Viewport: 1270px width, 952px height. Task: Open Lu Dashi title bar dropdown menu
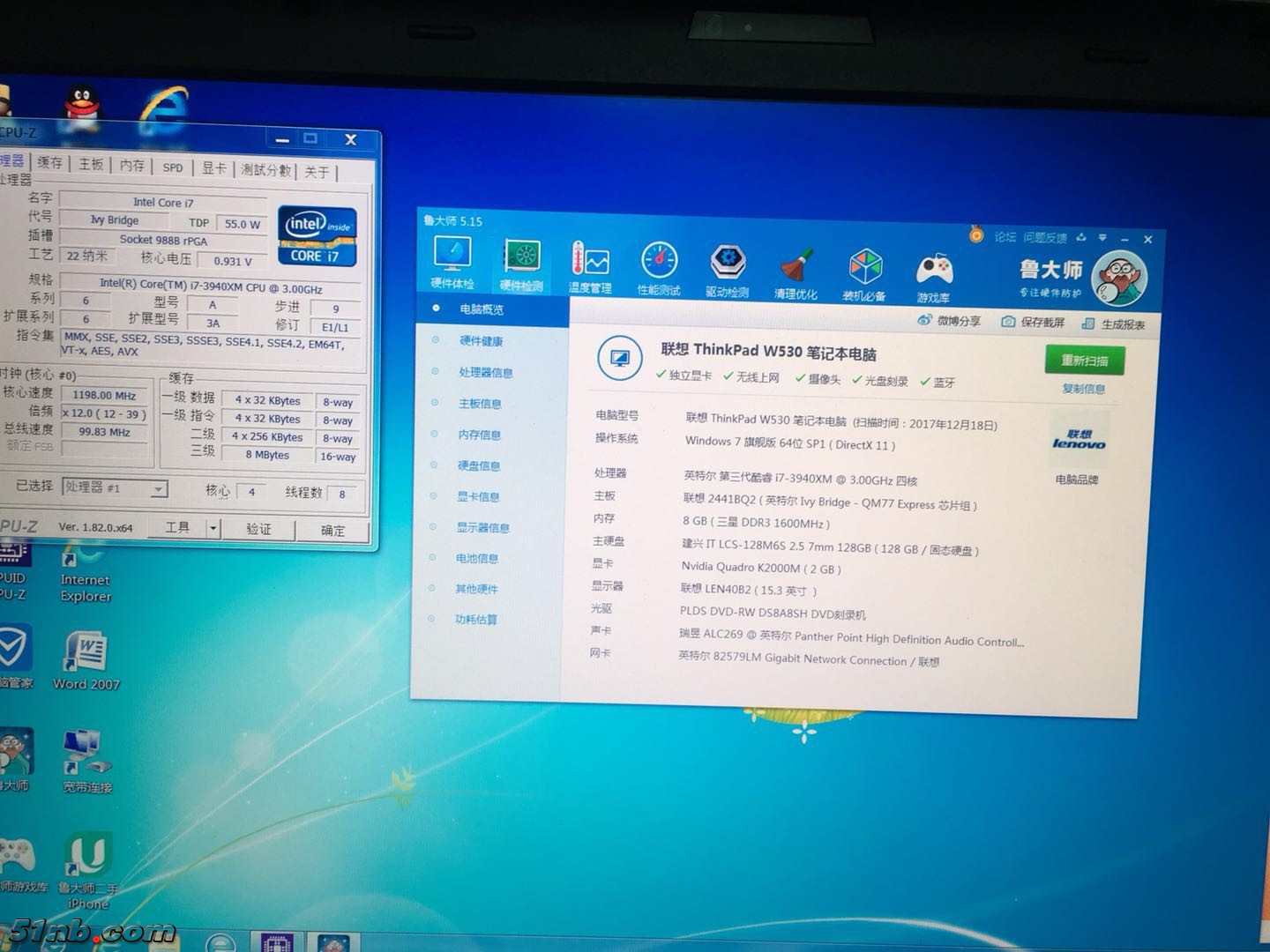(1102, 238)
